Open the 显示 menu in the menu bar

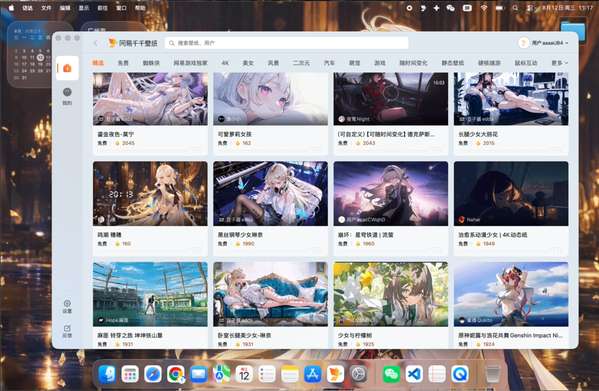(x=84, y=8)
